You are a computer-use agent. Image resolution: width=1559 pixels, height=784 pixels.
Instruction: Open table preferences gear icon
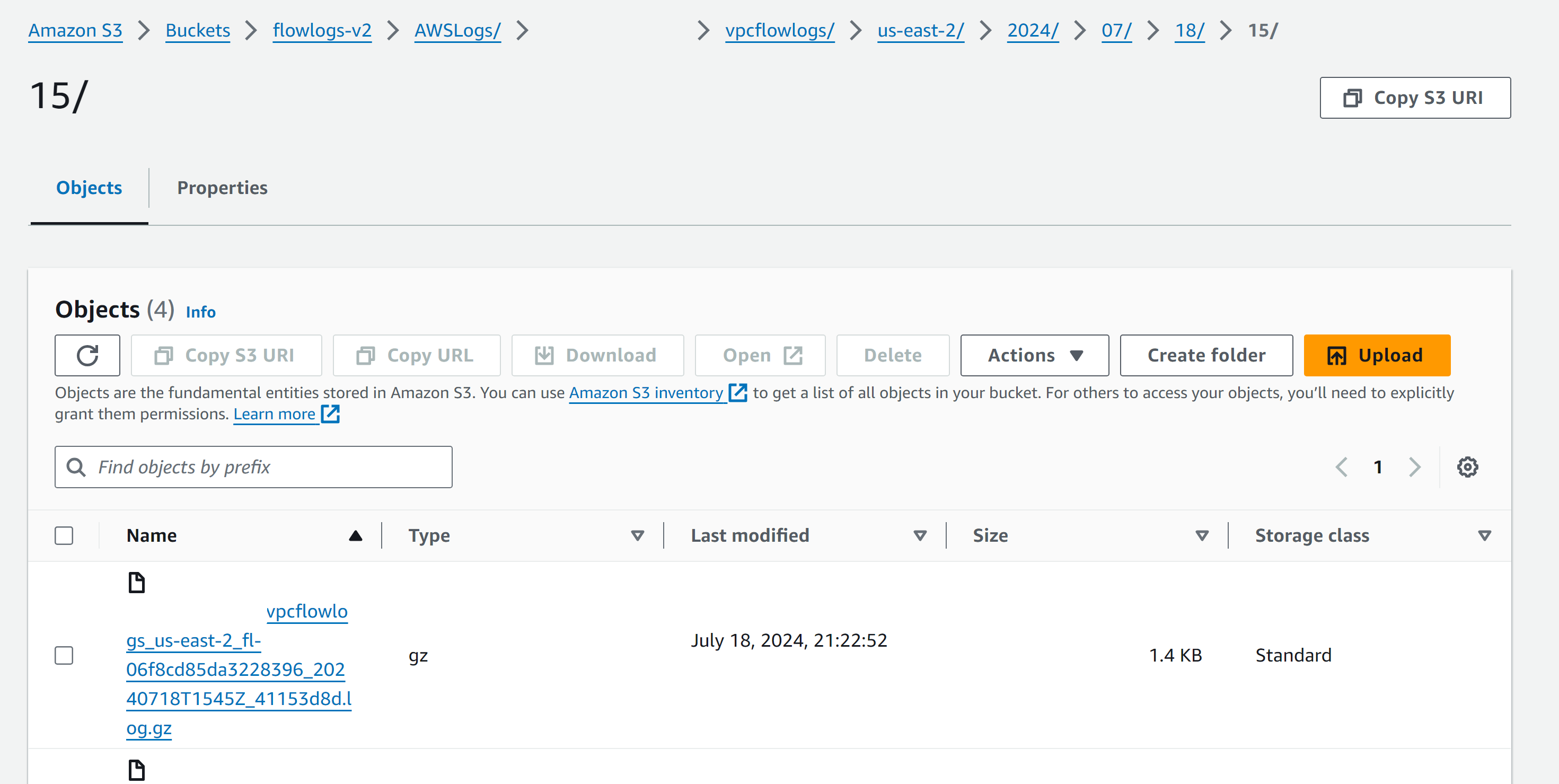tap(1467, 467)
